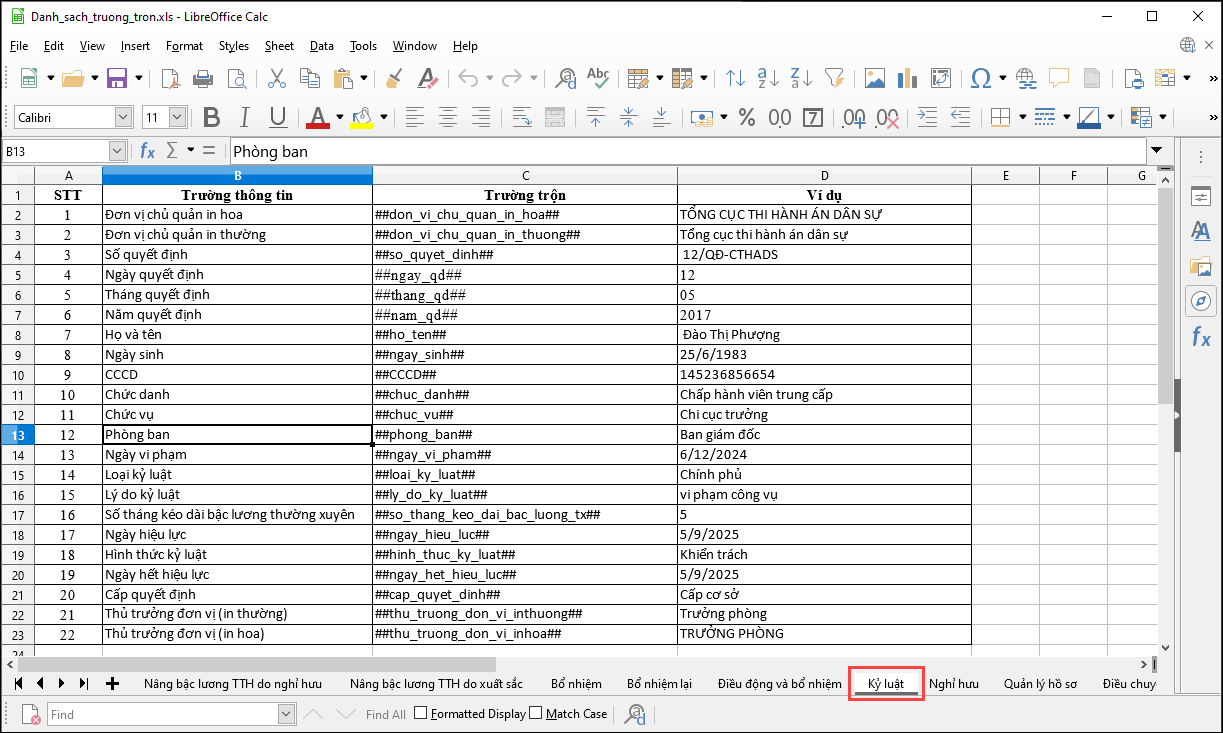The image size is (1223, 733).
Task: Expand the Calibri font name dropdown
Action: pyautogui.click(x=123, y=117)
